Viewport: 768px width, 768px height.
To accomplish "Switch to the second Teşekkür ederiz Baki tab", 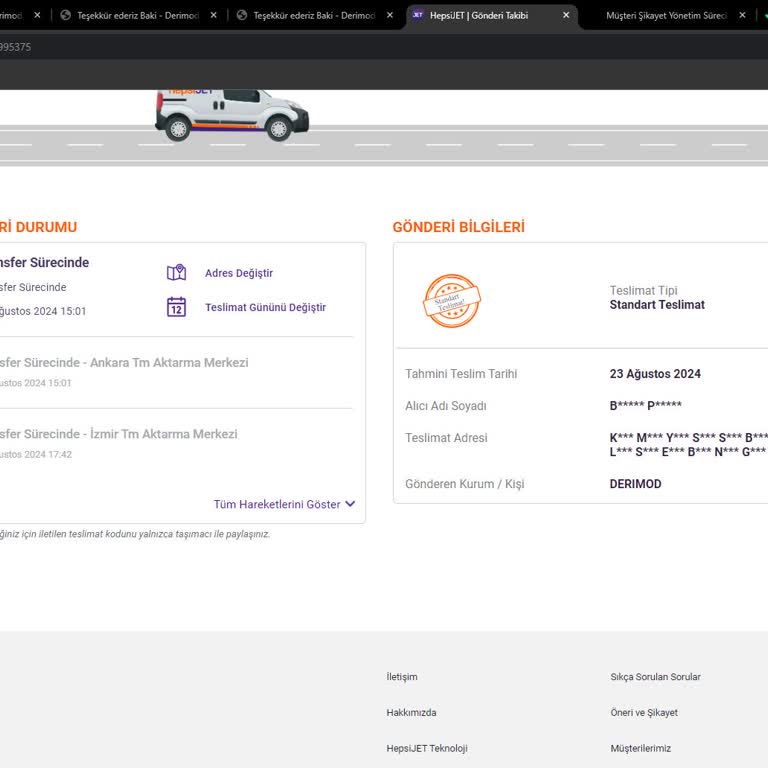I will [314, 16].
